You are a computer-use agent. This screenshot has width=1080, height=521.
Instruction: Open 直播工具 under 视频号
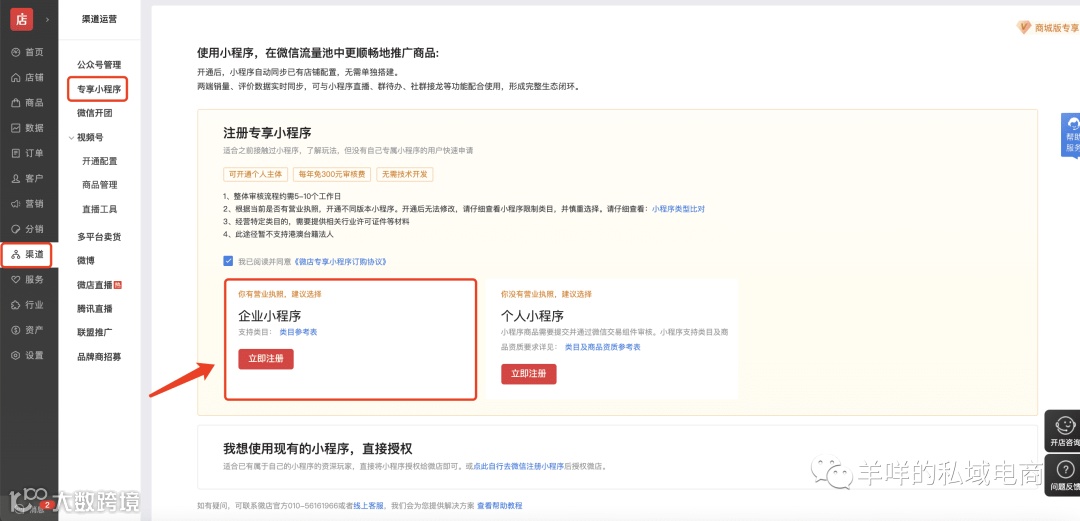[100, 209]
